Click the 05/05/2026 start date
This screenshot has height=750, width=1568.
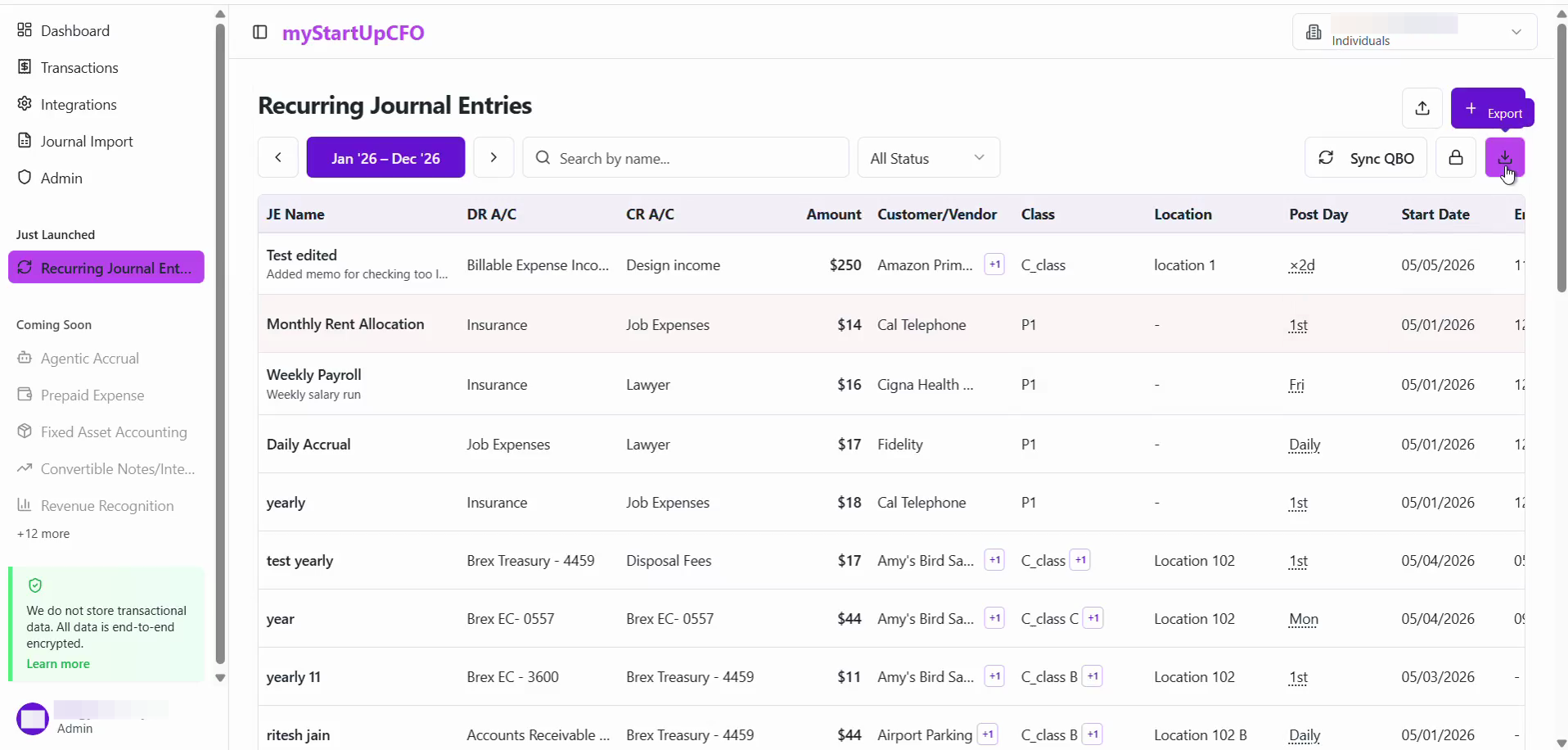(x=1438, y=265)
